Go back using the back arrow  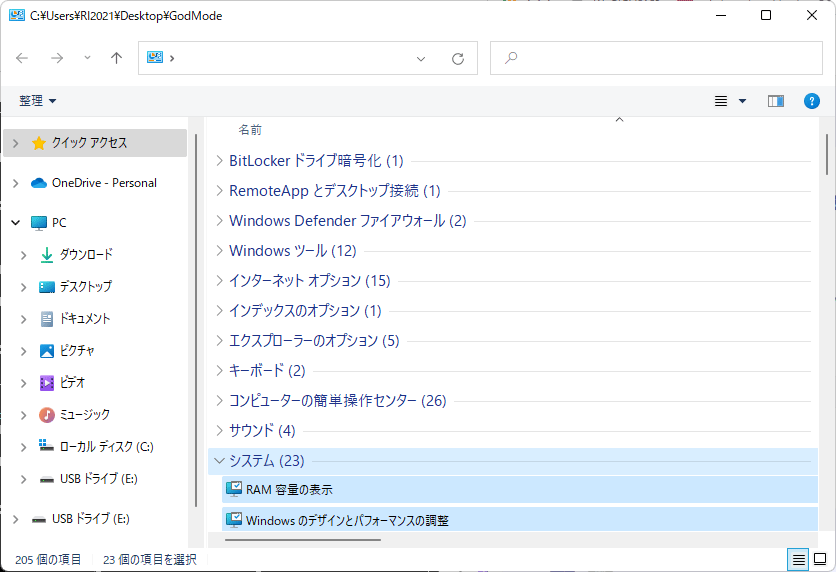pyautogui.click(x=22, y=58)
